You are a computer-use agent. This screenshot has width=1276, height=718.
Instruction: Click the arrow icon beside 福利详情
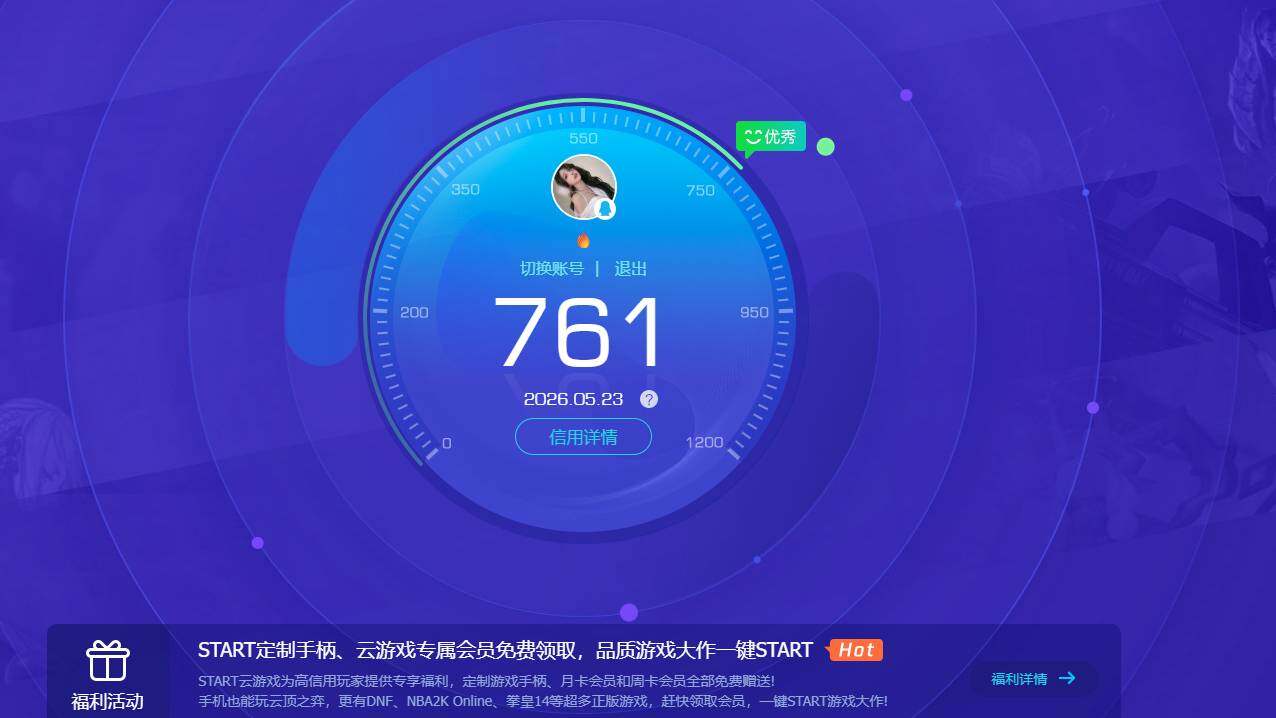tap(1067, 678)
